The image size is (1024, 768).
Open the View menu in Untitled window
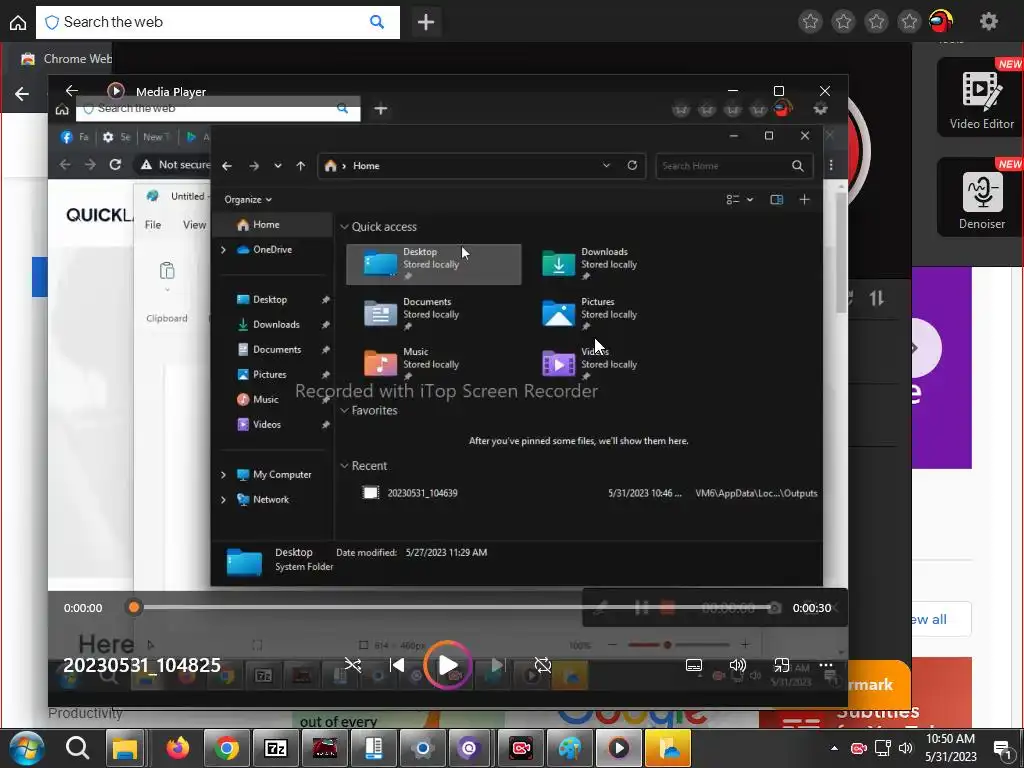[x=194, y=225]
